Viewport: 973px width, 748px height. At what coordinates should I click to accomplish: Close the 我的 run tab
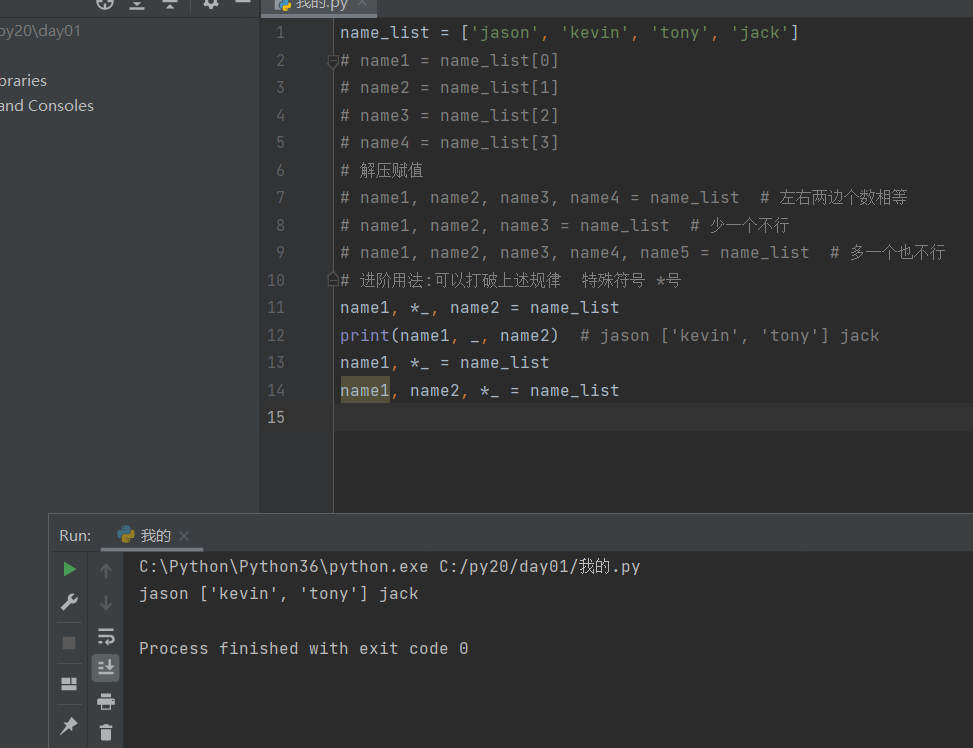click(x=184, y=536)
